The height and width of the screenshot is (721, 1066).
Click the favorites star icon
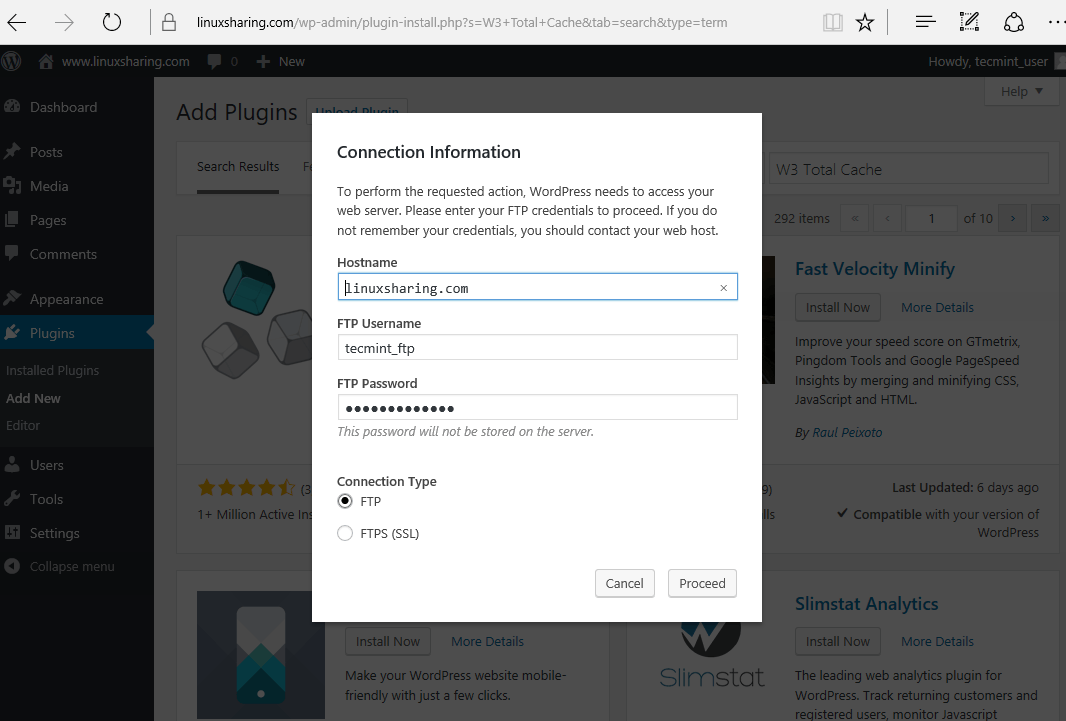pos(865,22)
